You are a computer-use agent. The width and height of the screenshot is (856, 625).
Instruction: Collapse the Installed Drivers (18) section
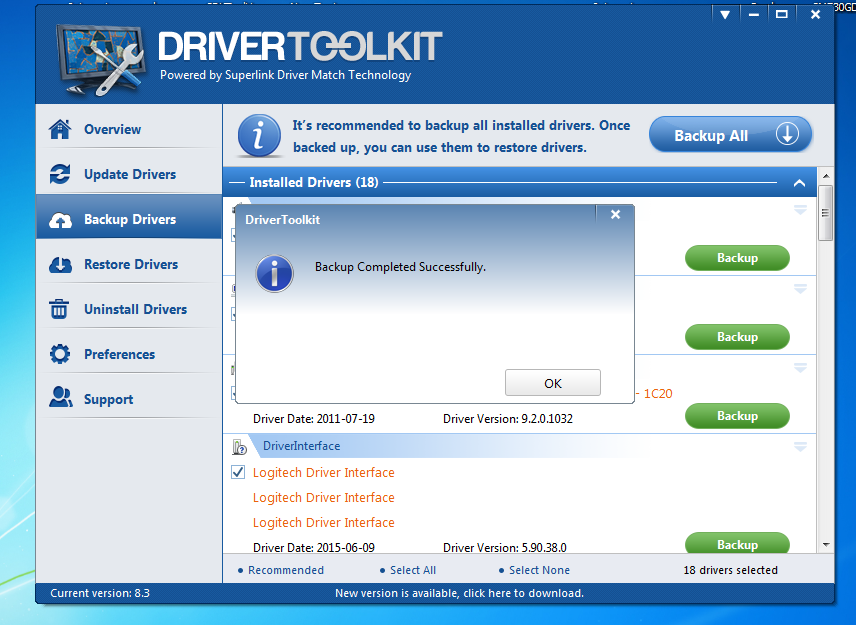tap(799, 183)
